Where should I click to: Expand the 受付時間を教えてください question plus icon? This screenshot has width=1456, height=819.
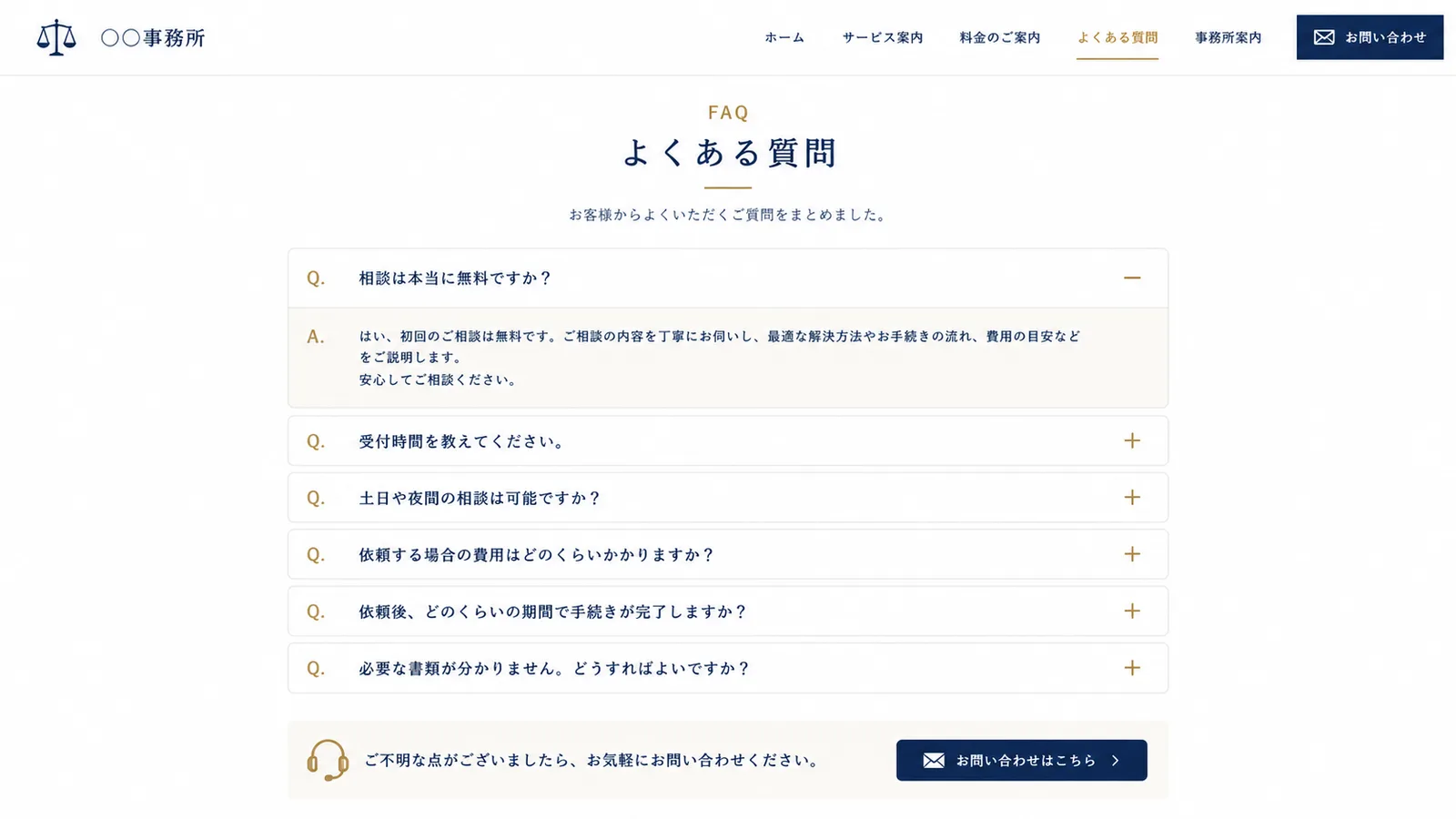click(1132, 440)
